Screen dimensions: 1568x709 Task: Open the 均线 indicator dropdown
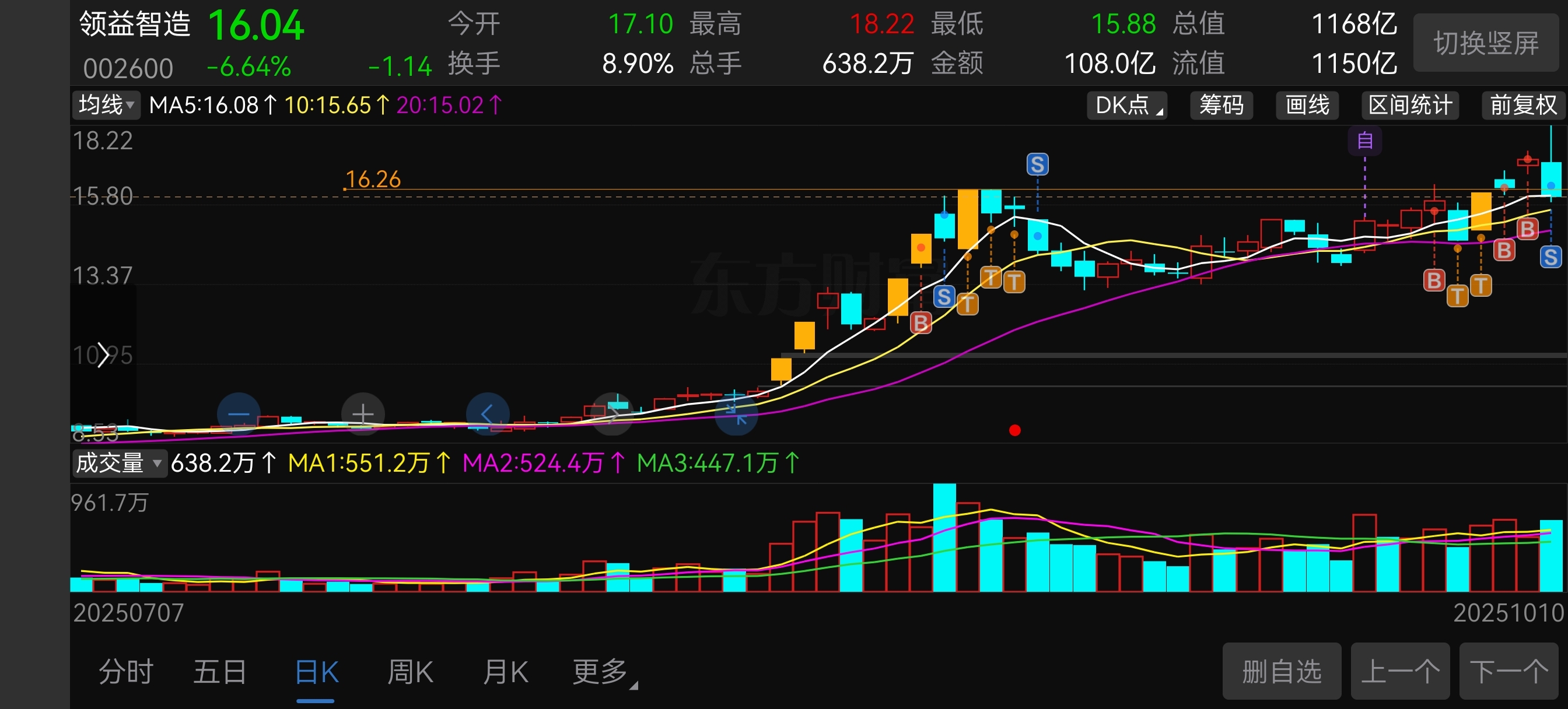(106, 105)
